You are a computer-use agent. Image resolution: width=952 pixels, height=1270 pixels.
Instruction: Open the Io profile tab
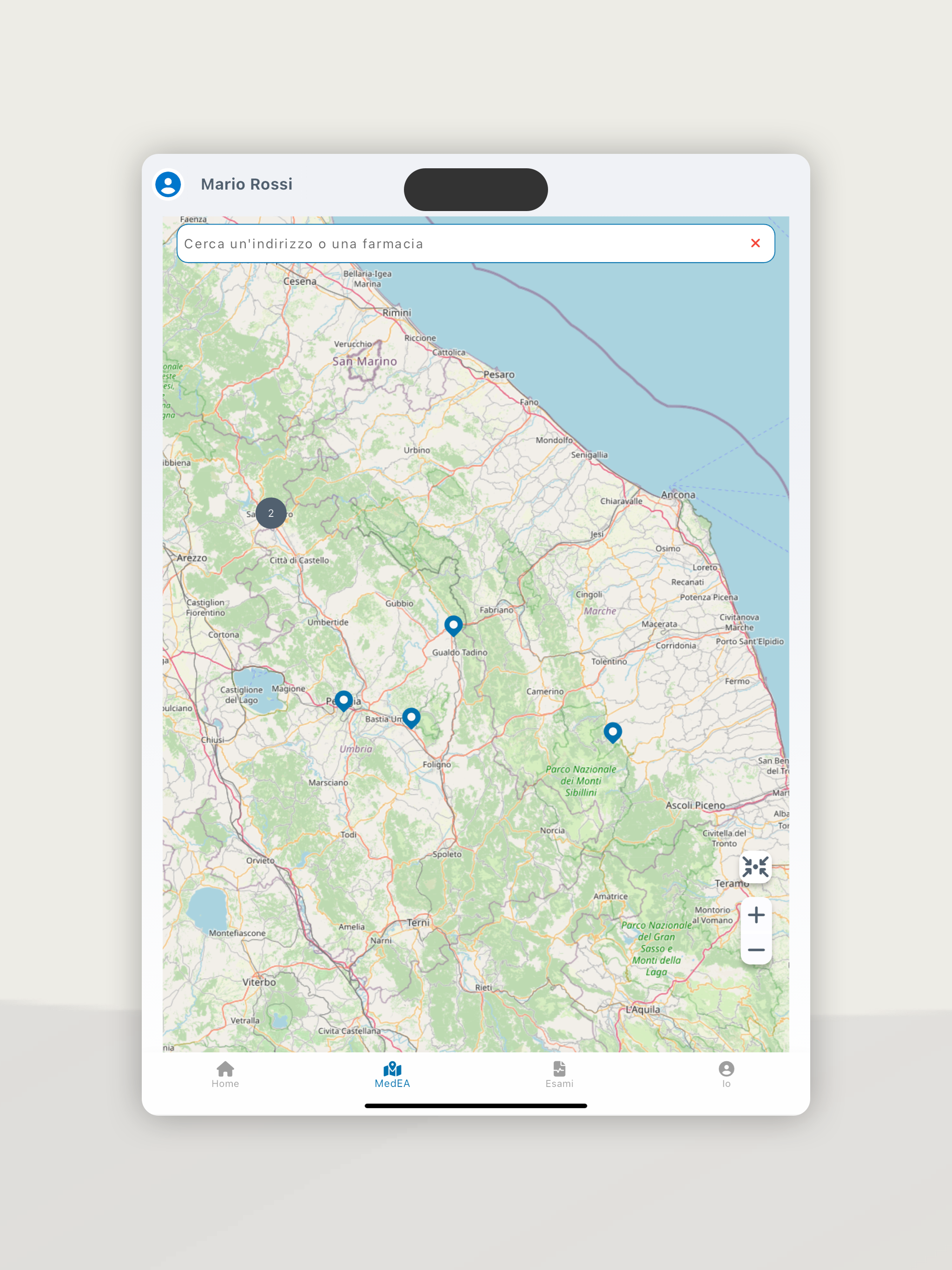click(727, 1074)
